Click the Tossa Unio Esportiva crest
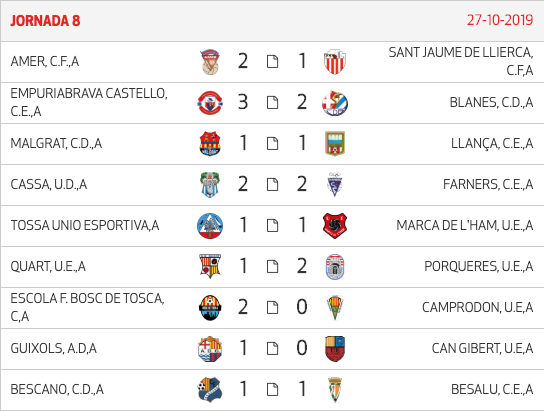 pos(210,226)
